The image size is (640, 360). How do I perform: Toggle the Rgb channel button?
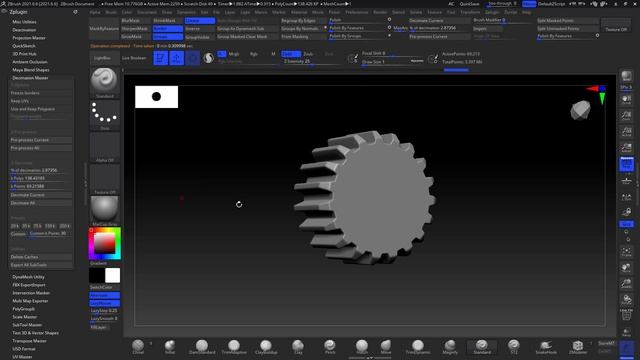point(254,54)
